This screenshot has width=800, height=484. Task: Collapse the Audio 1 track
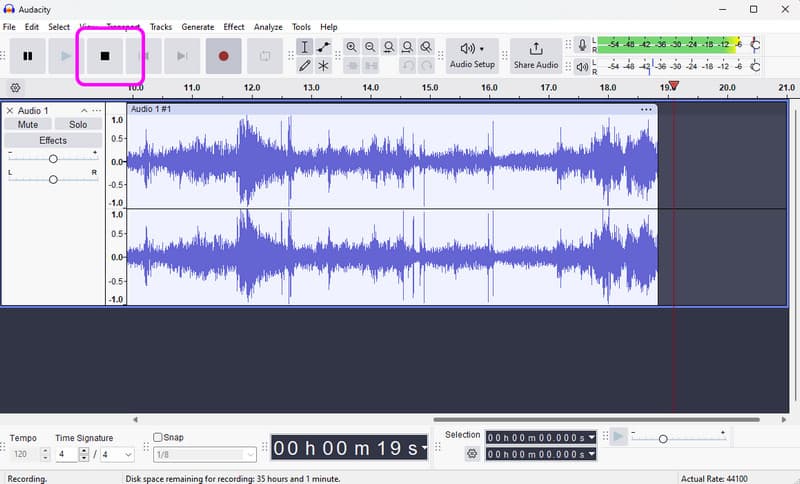[84, 111]
